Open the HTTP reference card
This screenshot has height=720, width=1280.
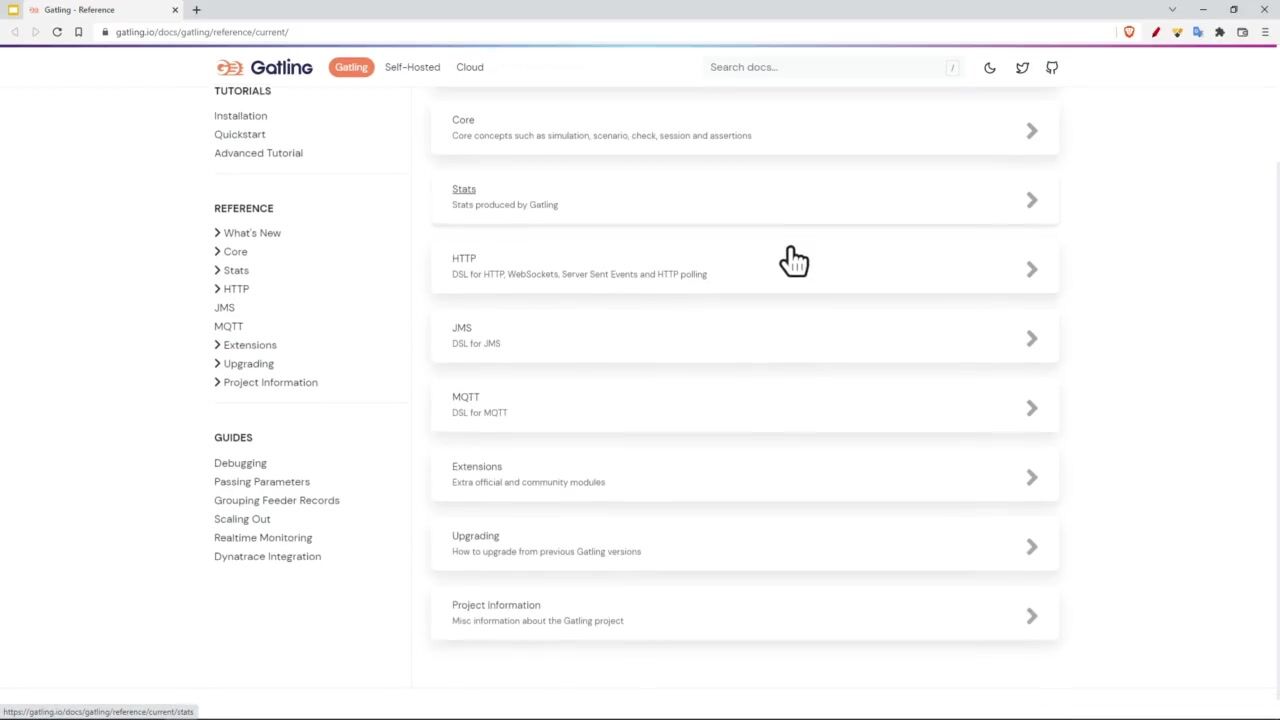click(744, 266)
